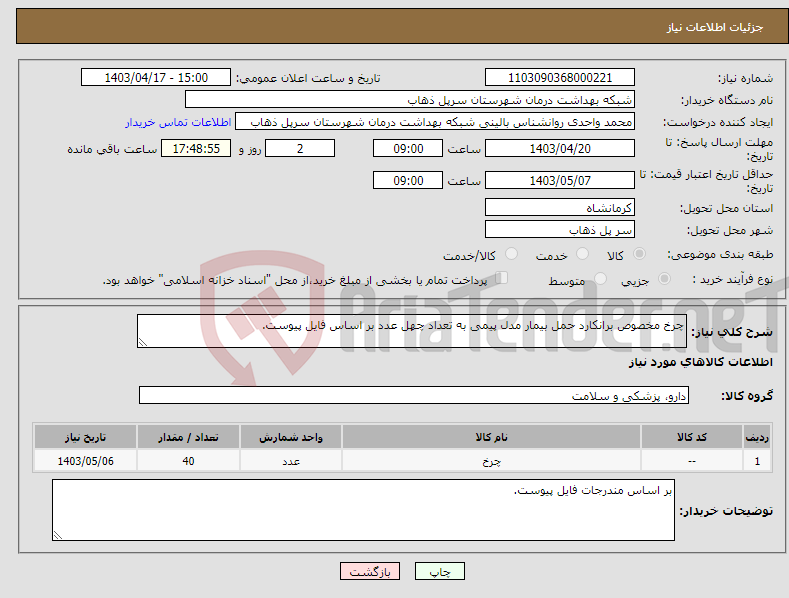
Task: Click the بازگشت back button
Action: [370, 571]
